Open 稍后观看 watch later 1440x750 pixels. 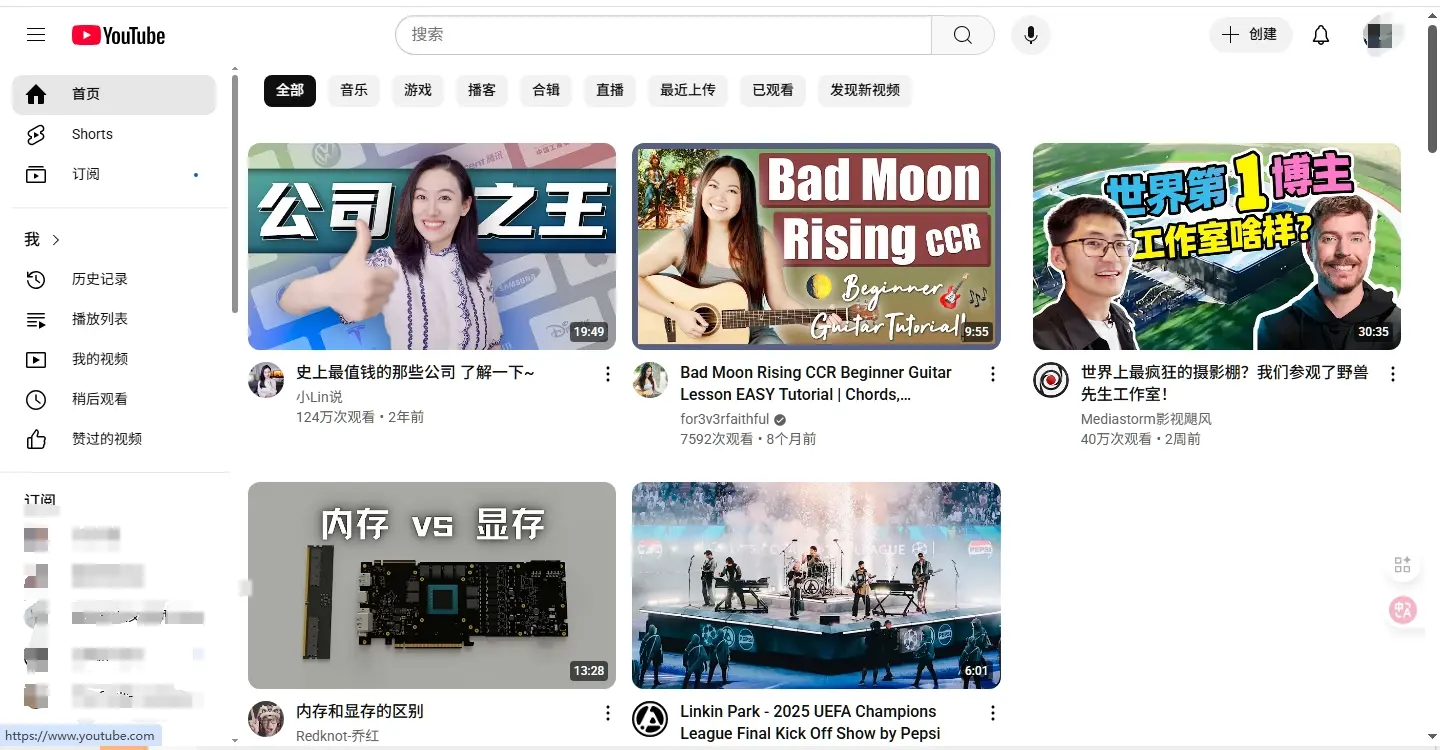pos(114,399)
